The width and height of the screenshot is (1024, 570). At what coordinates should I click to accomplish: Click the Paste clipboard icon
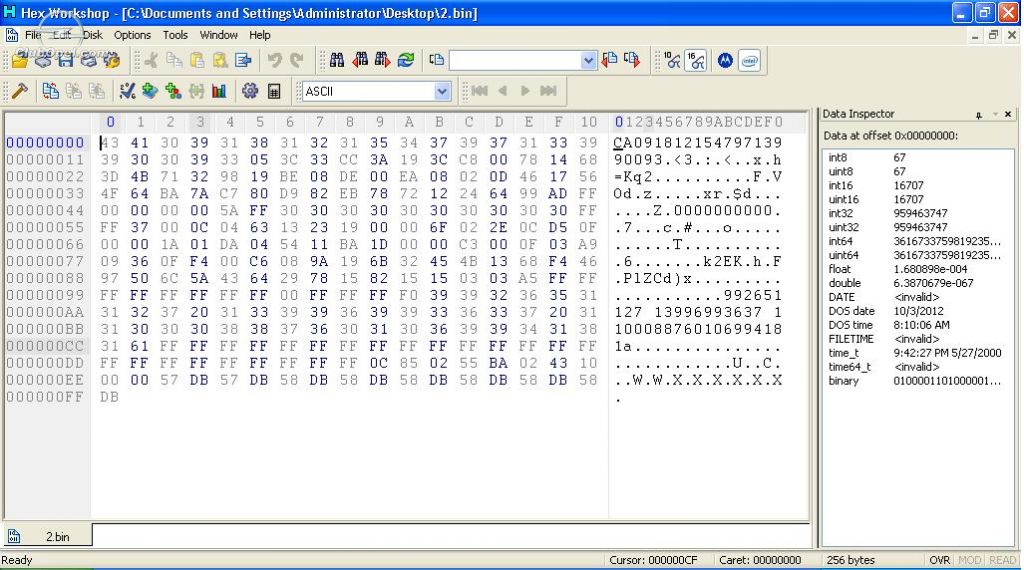tap(197, 60)
